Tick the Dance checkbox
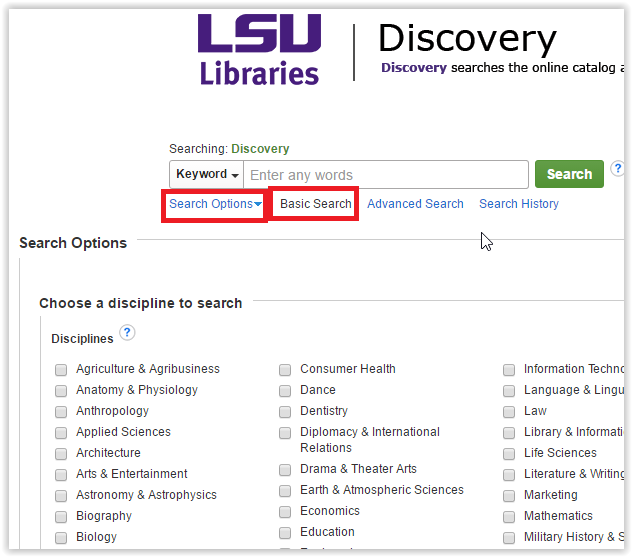Screen dimensions: 632x557 point(285,391)
